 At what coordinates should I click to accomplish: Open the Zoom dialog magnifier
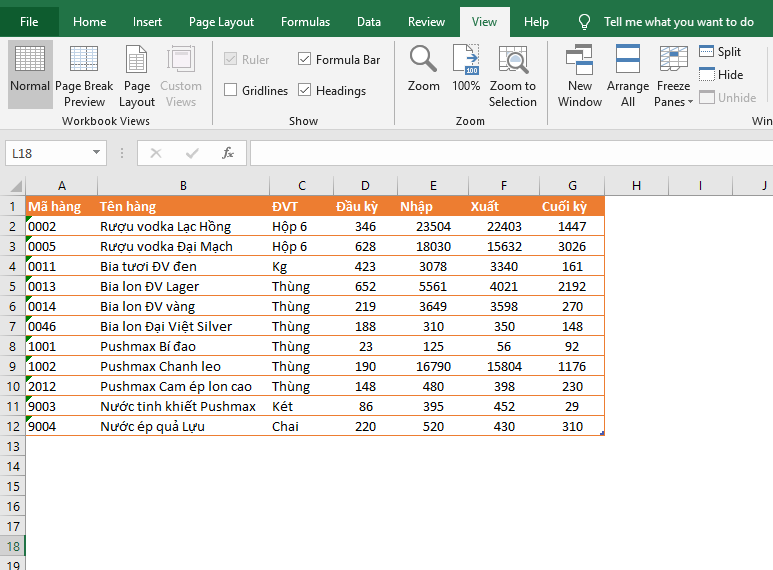tap(423, 70)
